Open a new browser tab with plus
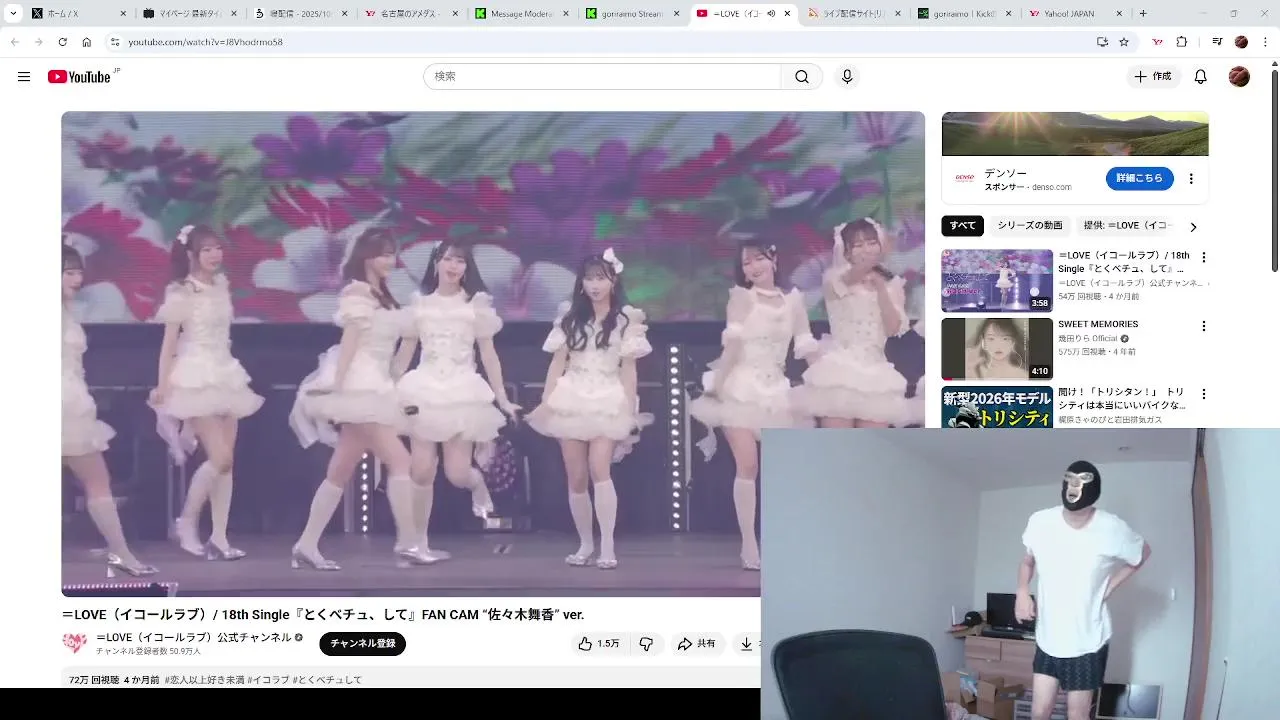Viewport: 1280px width, 720px height. click(x=1143, y=14)
